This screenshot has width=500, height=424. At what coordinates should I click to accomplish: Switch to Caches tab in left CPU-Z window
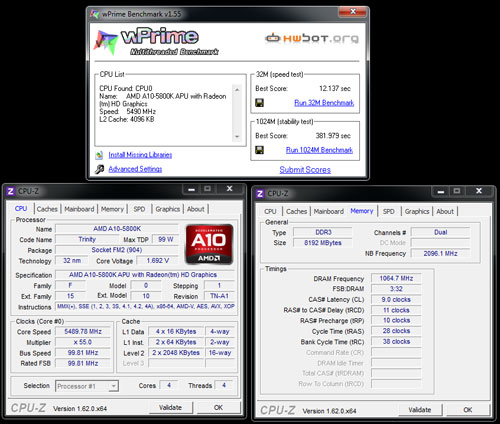[47, 209]
